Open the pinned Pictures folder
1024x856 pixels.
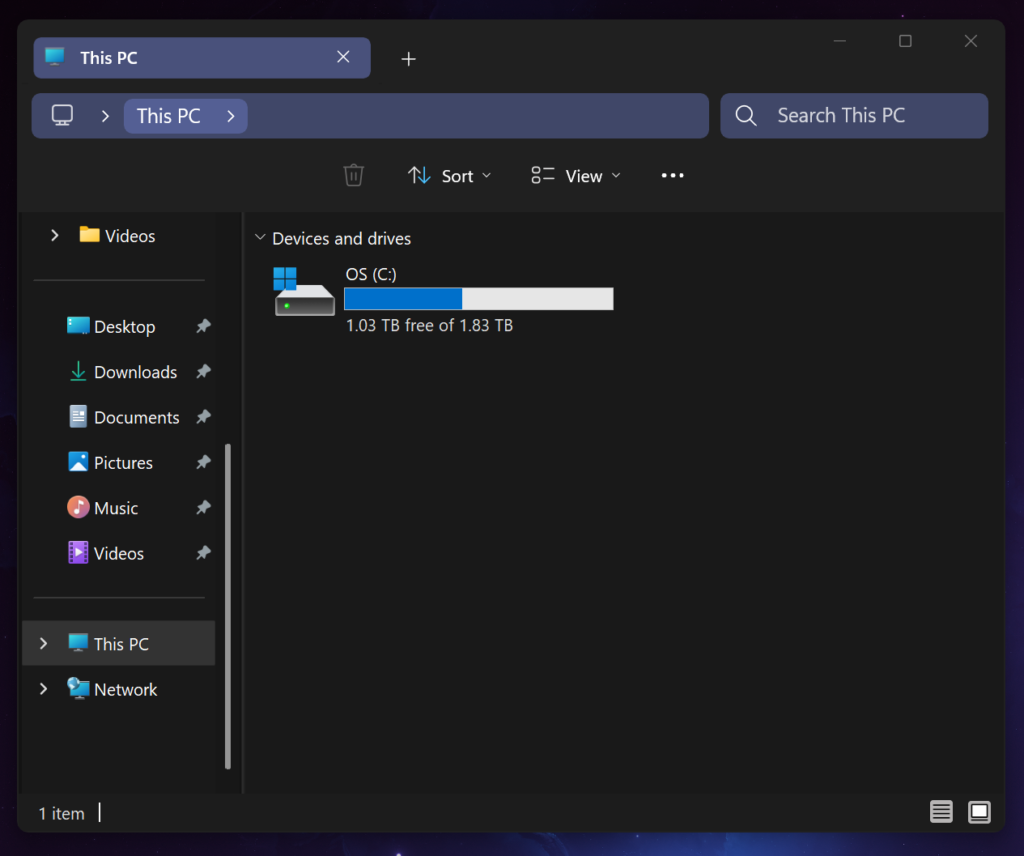[110, 462]
